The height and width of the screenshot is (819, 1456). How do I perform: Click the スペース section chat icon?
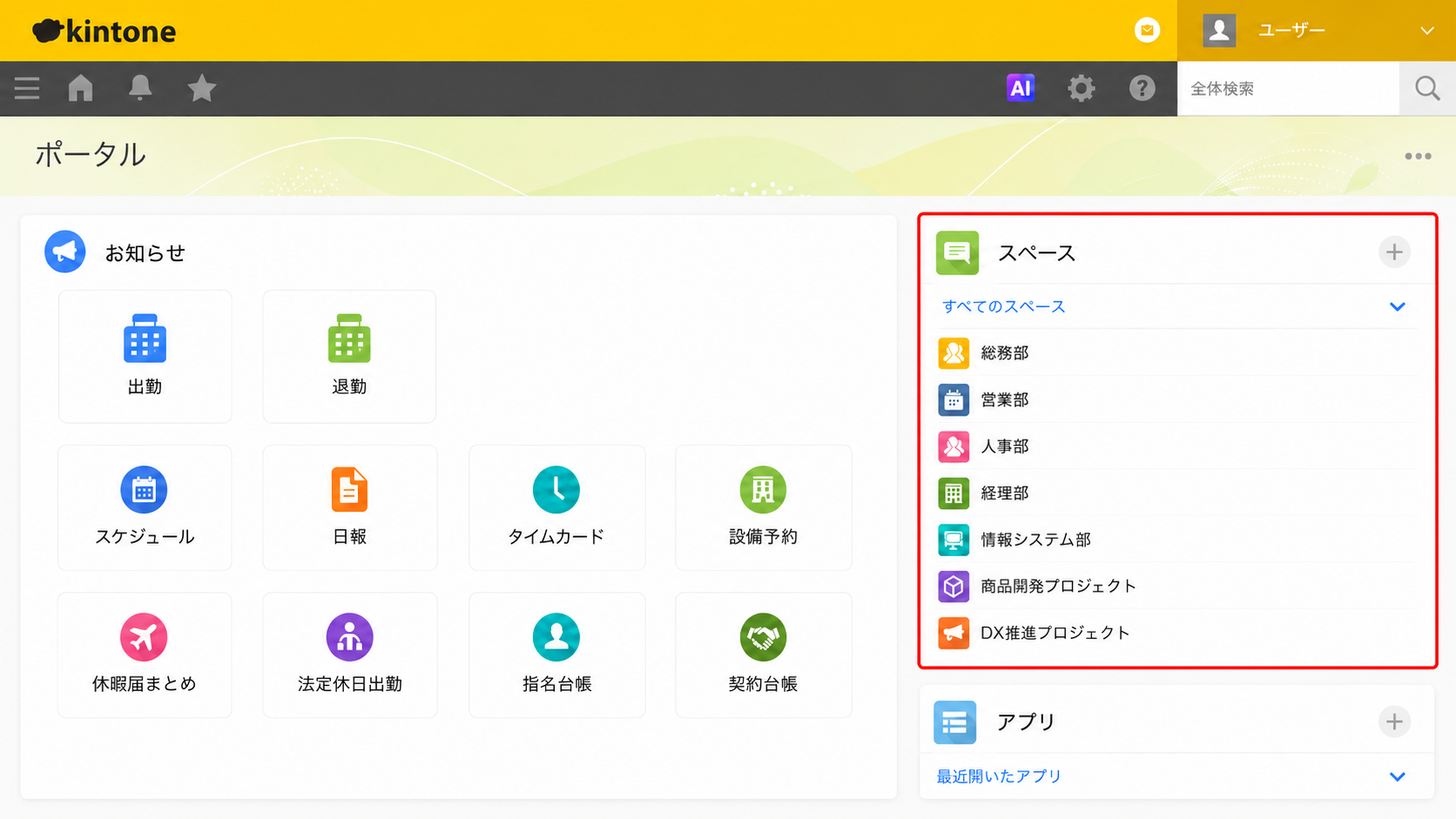[x=957, y=252]
